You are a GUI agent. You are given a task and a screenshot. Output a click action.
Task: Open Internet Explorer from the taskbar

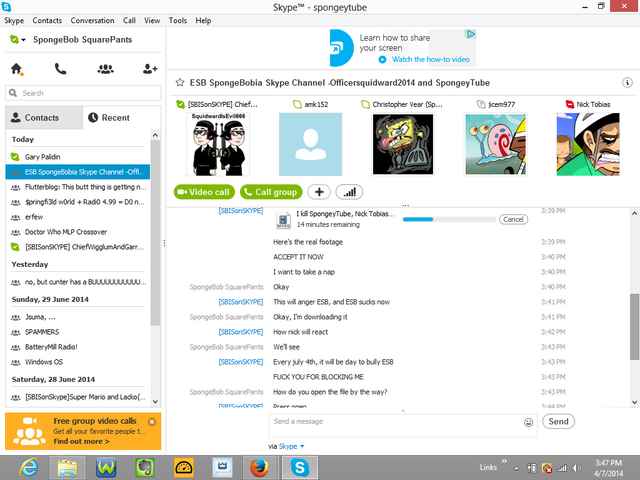point(29,467)
